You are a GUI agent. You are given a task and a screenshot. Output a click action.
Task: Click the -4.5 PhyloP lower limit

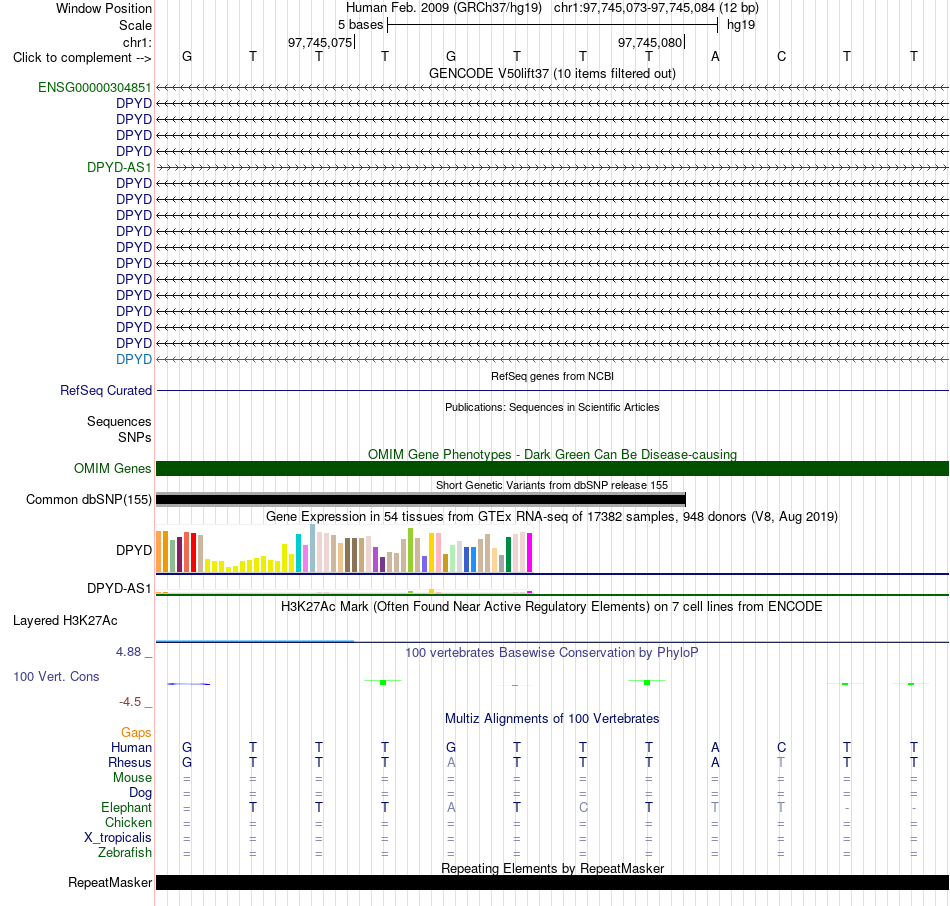[x=130, y=702]
